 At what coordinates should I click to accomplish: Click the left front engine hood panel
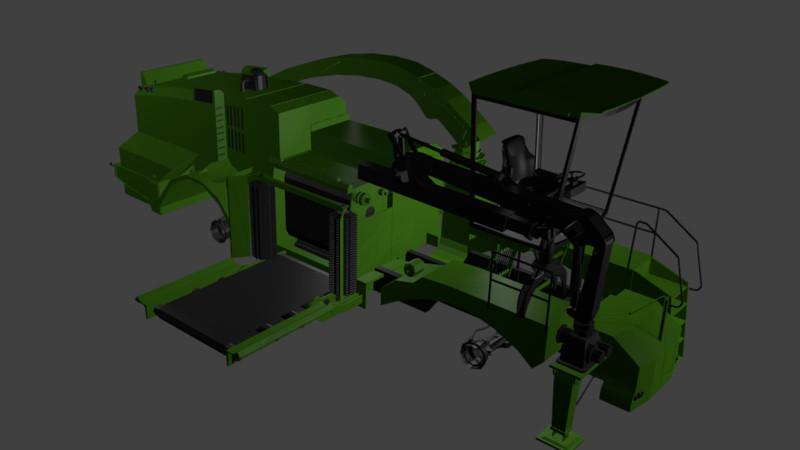click(x=150, y=160)
